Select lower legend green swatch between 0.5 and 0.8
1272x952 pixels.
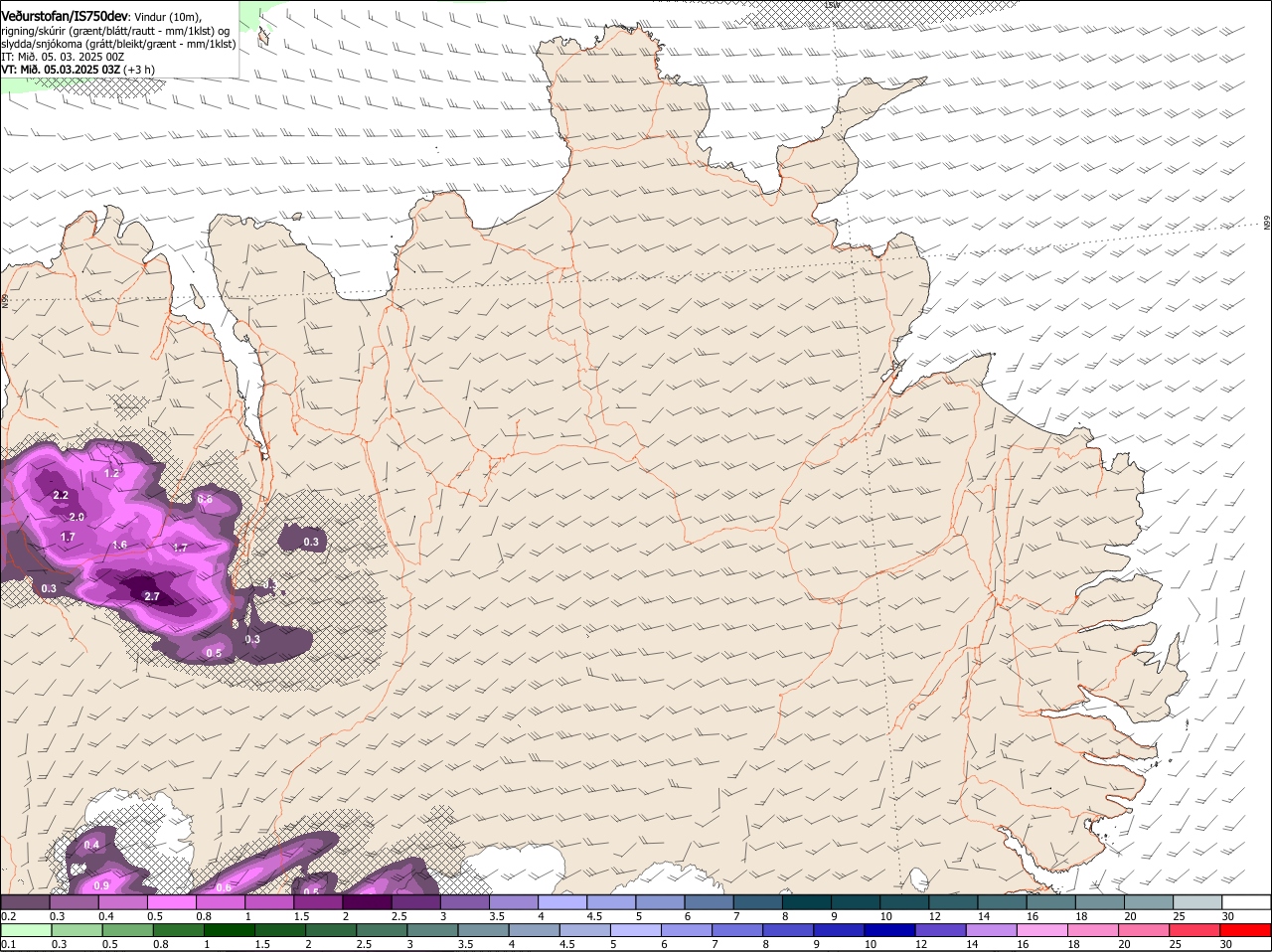point(127,930)
